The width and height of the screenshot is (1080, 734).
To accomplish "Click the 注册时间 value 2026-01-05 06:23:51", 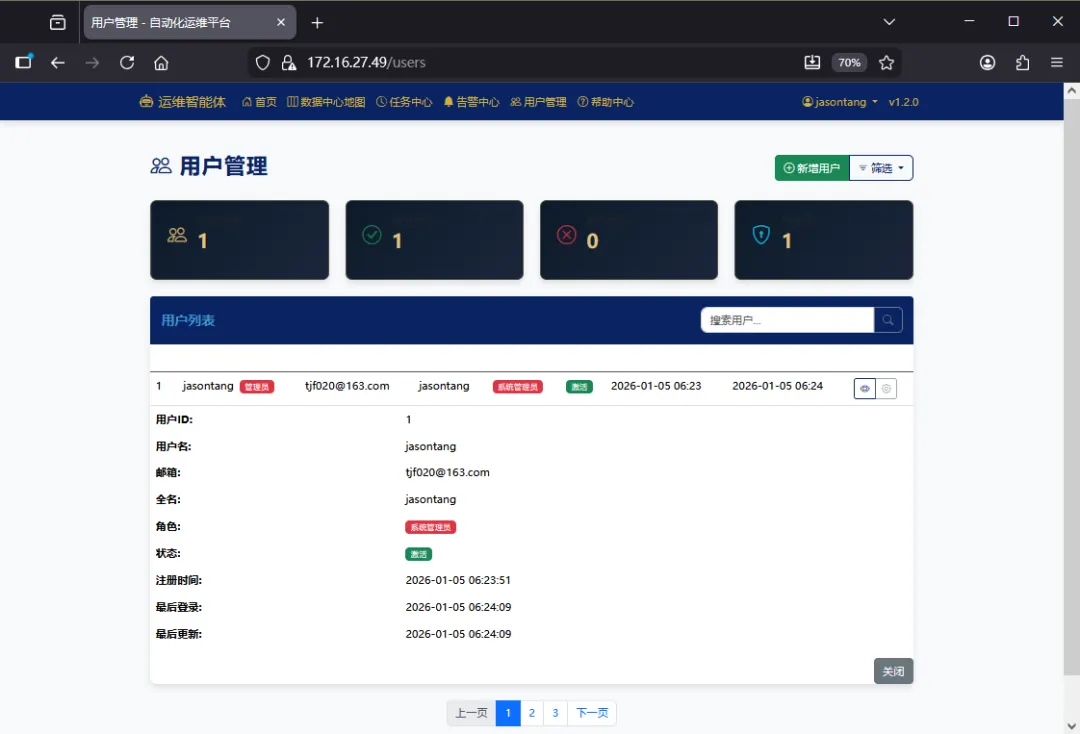I will tap(458, 580).
